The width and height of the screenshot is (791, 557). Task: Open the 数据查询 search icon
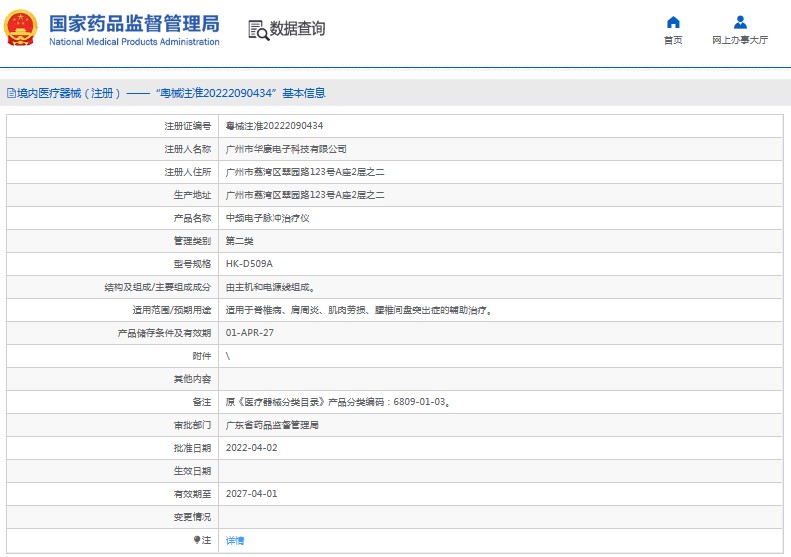coord(258,30)
